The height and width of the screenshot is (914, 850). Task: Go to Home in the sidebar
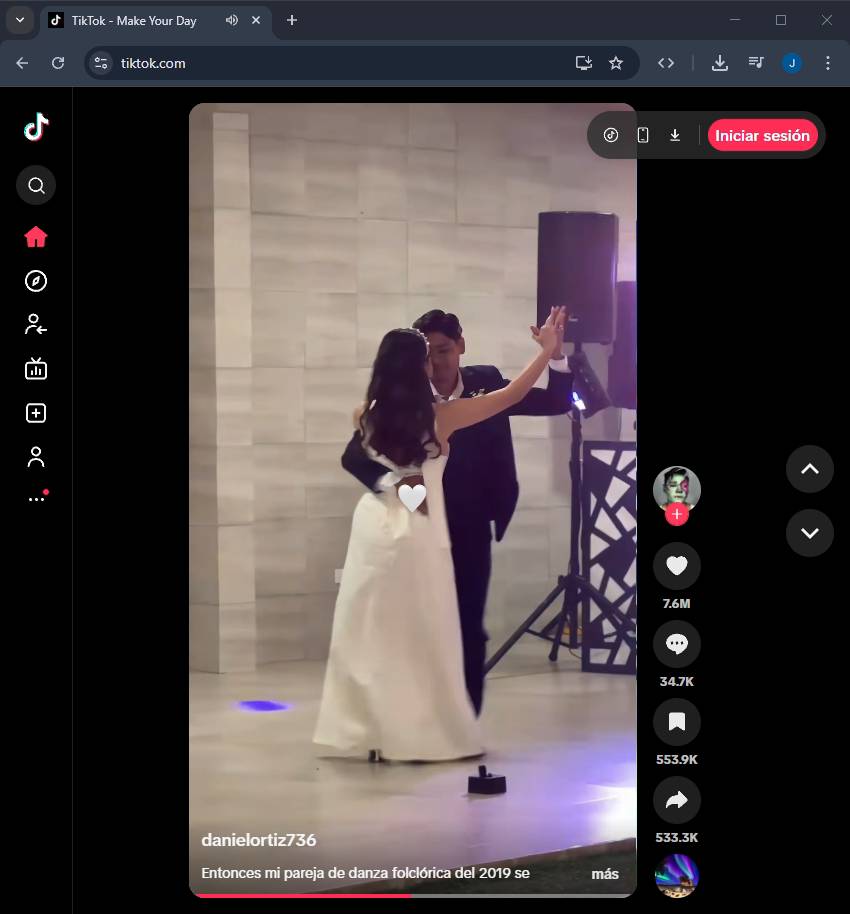(36, 237)
